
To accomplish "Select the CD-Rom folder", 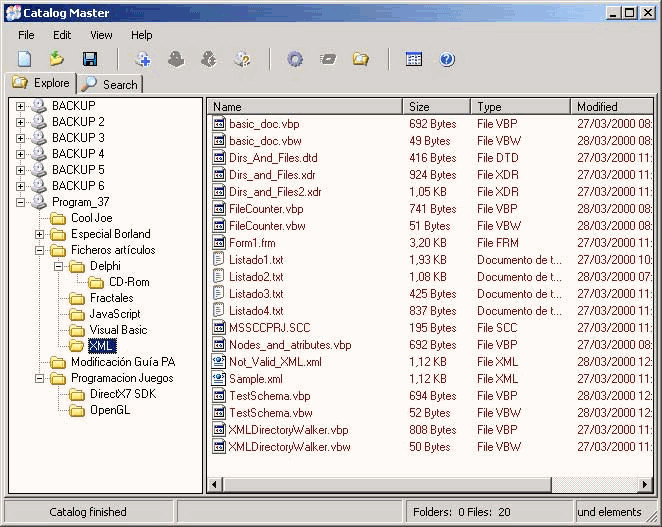I will [129, 282].
